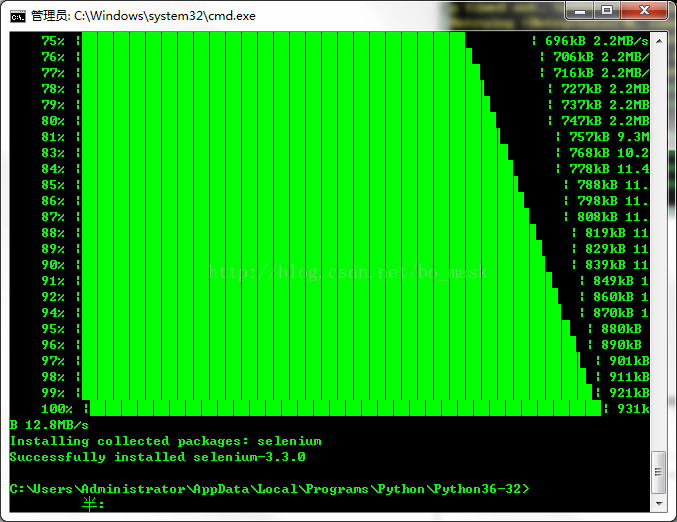677x522 pixels.
Task: Maximize the cmd.exe window
Action: 607,11
